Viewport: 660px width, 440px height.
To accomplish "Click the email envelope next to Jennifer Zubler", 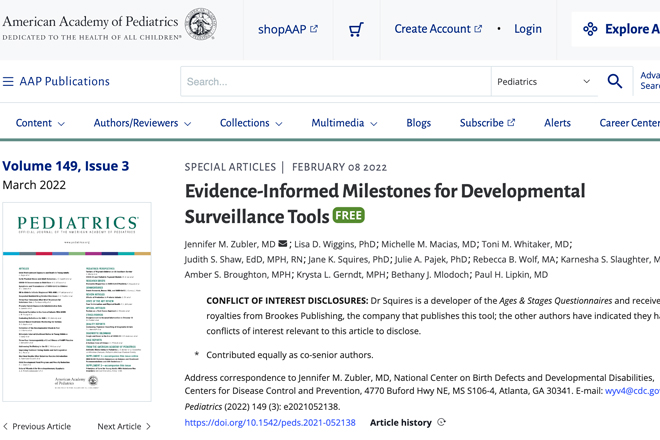I will [x=283, y=244].
